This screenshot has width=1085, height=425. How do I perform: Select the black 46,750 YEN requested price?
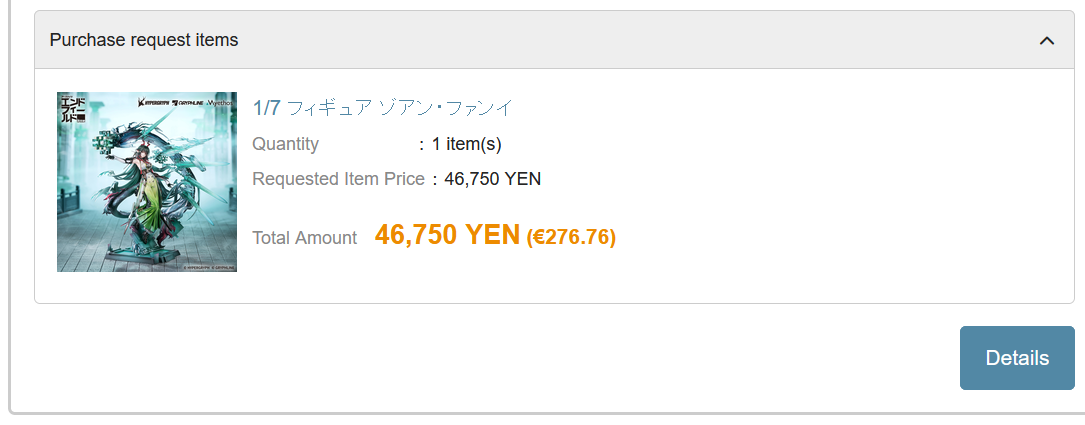[x=493, y=179]
